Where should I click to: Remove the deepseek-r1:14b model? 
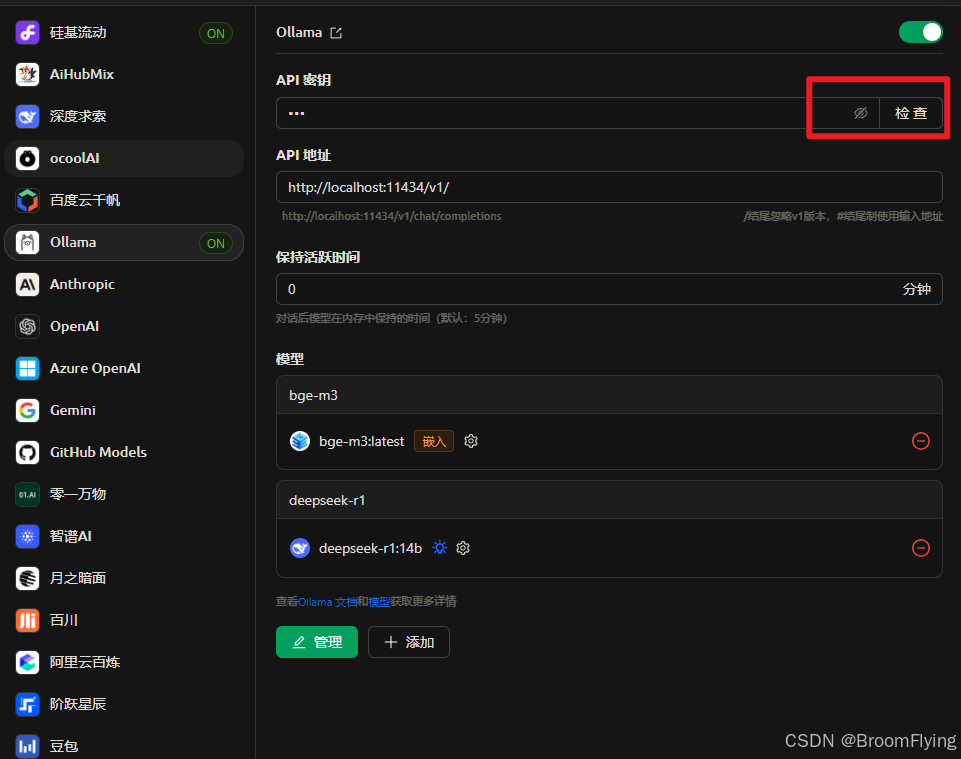coord(921,547)
